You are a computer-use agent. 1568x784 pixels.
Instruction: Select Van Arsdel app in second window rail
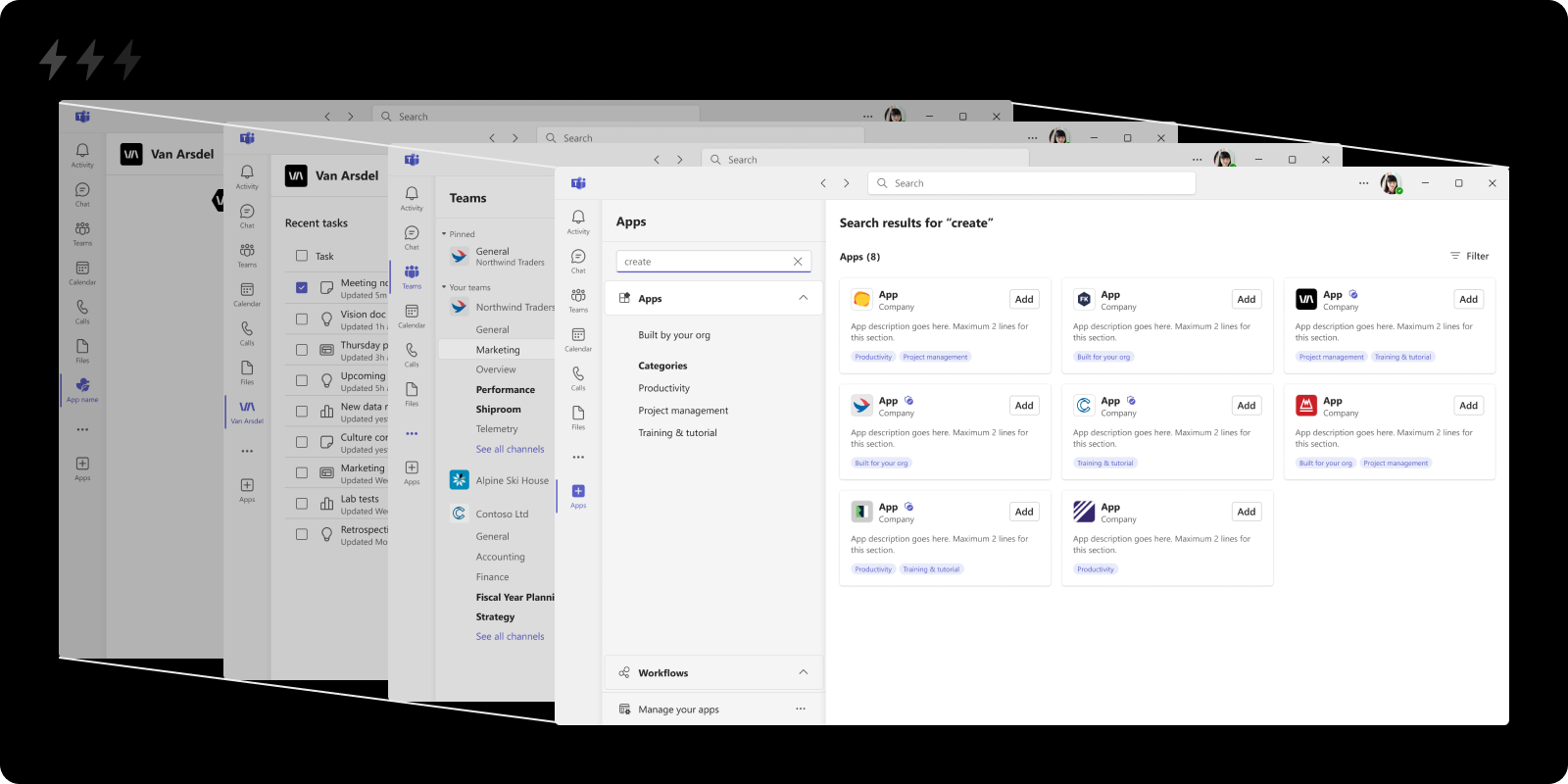coord(247,412)
